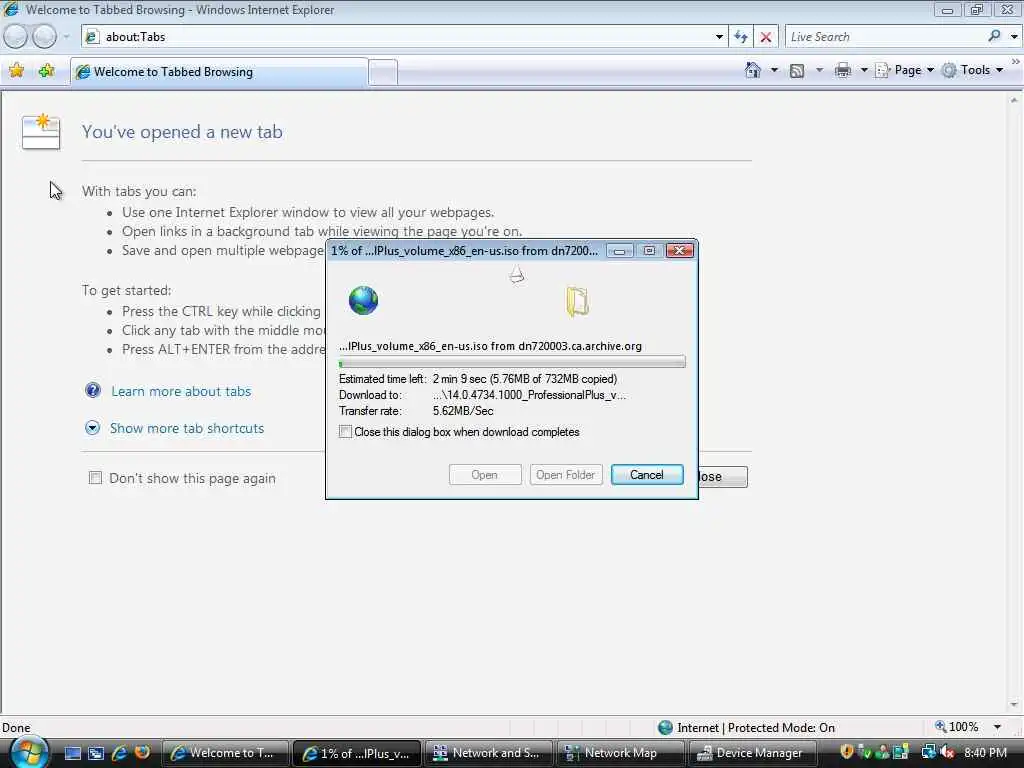Click the Live Search input box
The width and height of the screenshot is (1024, 768).
pos(886,37)
